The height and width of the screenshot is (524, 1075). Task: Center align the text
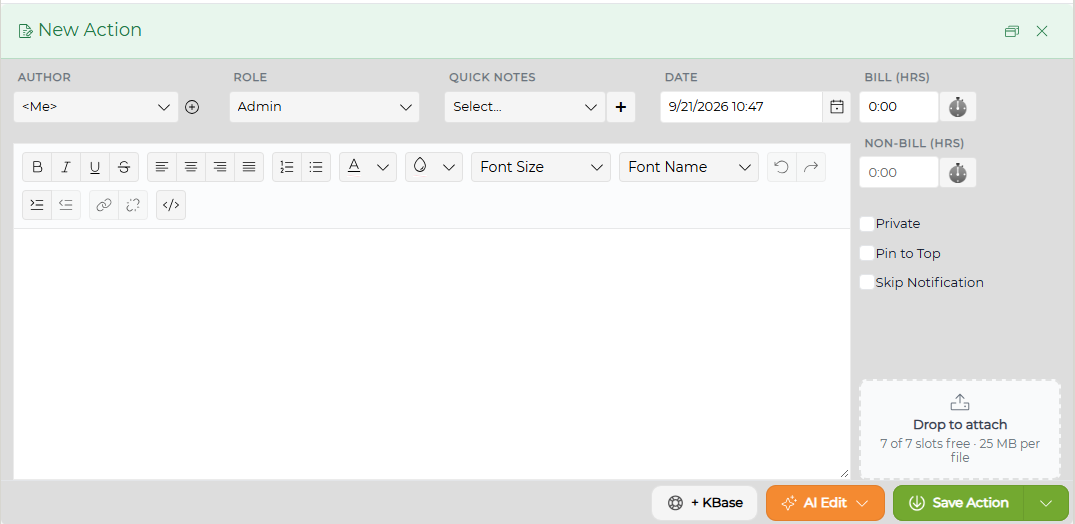[x=191, y=167]
